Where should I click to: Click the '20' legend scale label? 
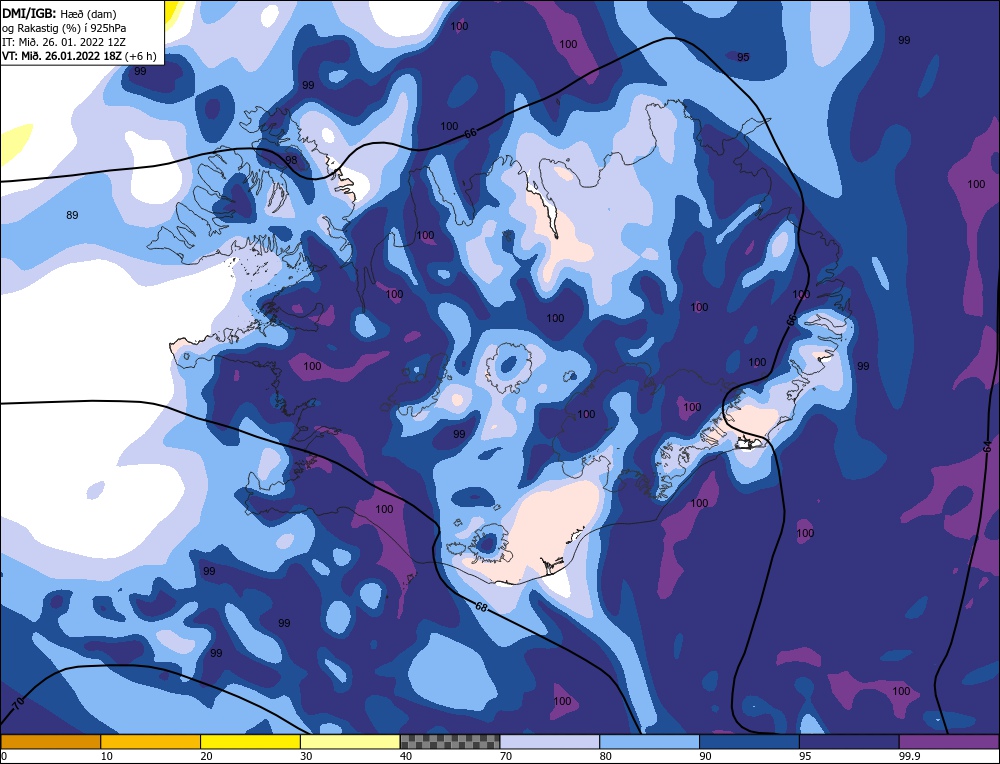tap(206, 756)
